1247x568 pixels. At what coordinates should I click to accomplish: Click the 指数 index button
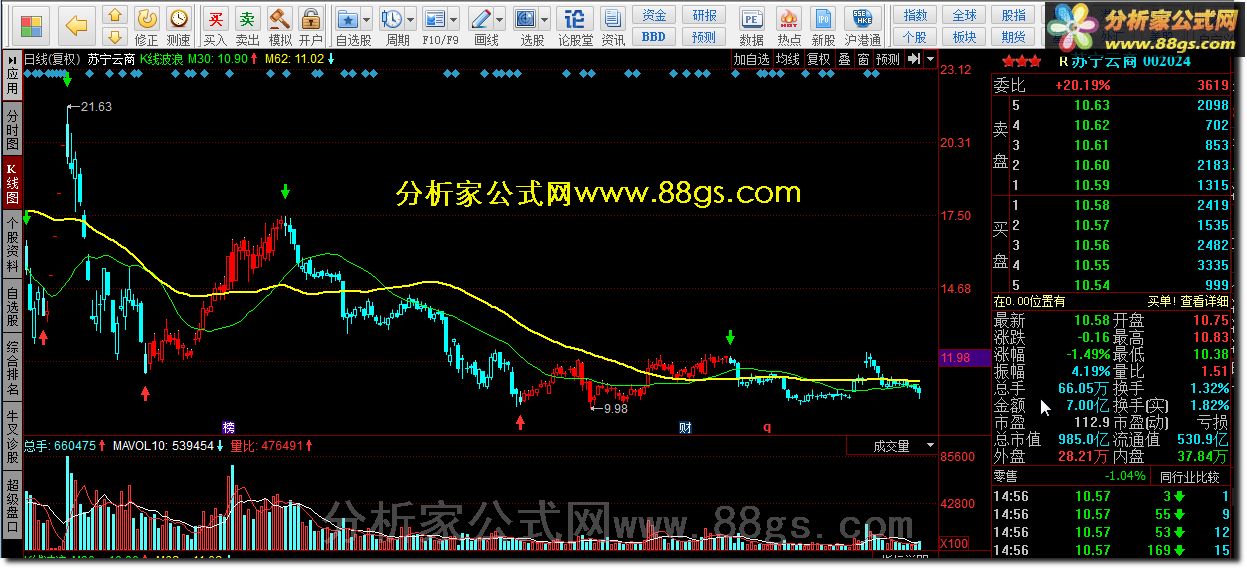point(915,15)
